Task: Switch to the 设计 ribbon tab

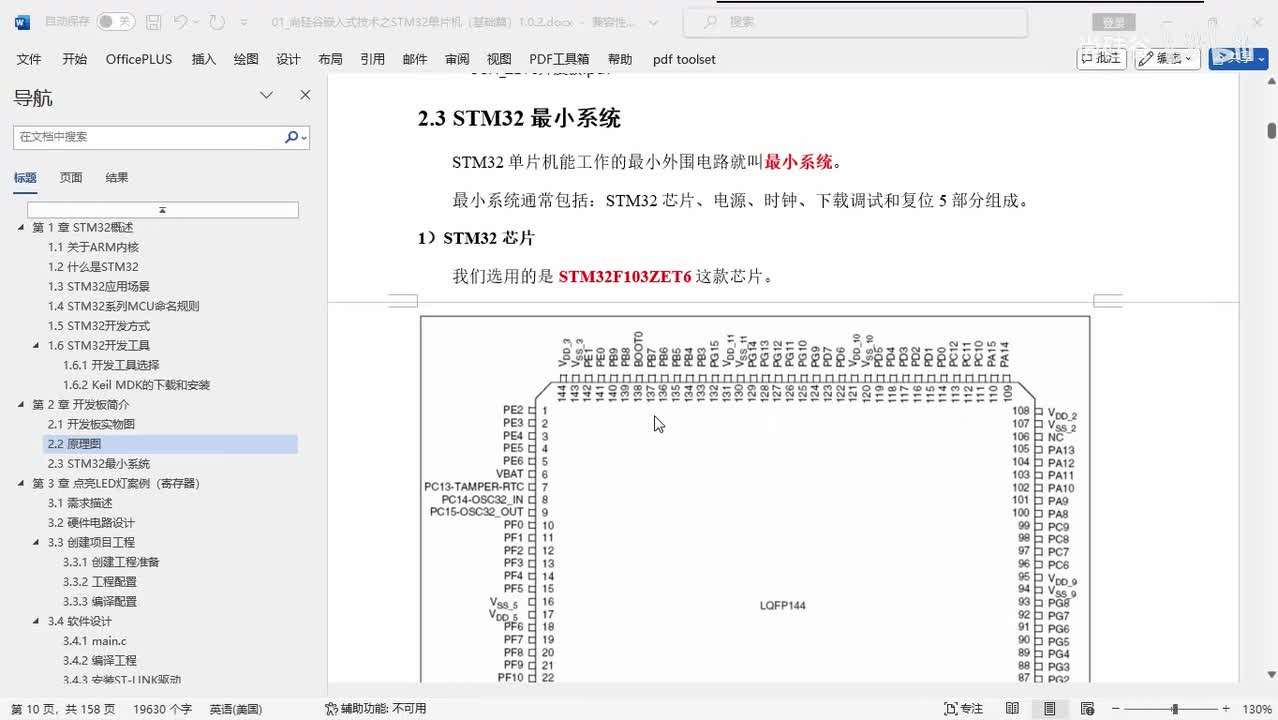Action: [288, 59]
